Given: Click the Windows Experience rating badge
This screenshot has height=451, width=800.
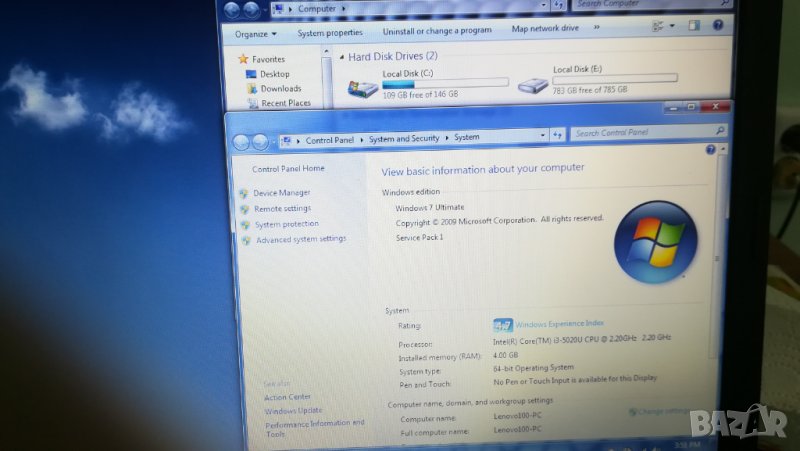Looking at the screenshot, I should pos(503,325).
